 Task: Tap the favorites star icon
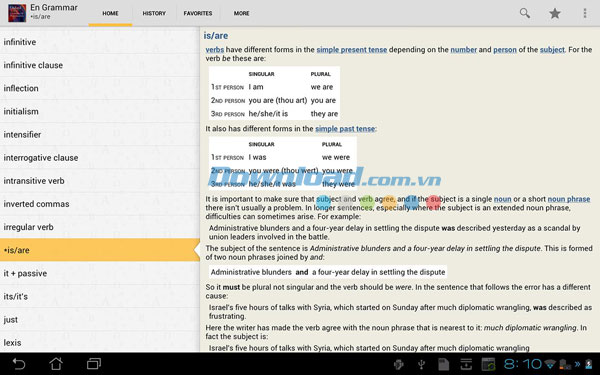coord(555,13)
